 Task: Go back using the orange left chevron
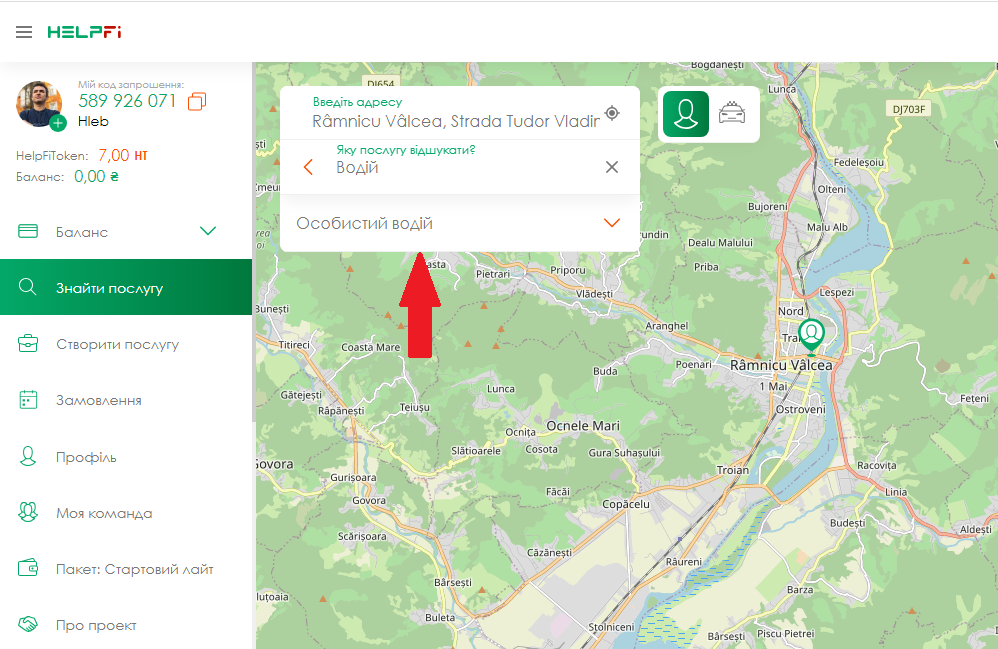click(x=308, y=167)
